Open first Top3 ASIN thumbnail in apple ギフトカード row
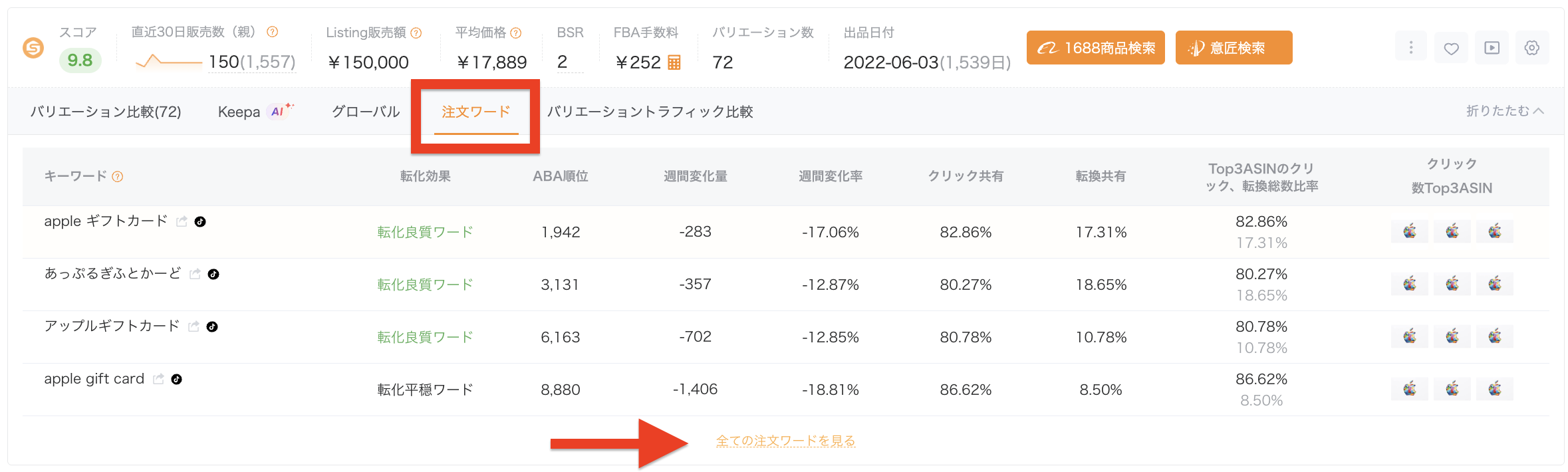The image size is (1568, 472). click(x=1410, y=231)
